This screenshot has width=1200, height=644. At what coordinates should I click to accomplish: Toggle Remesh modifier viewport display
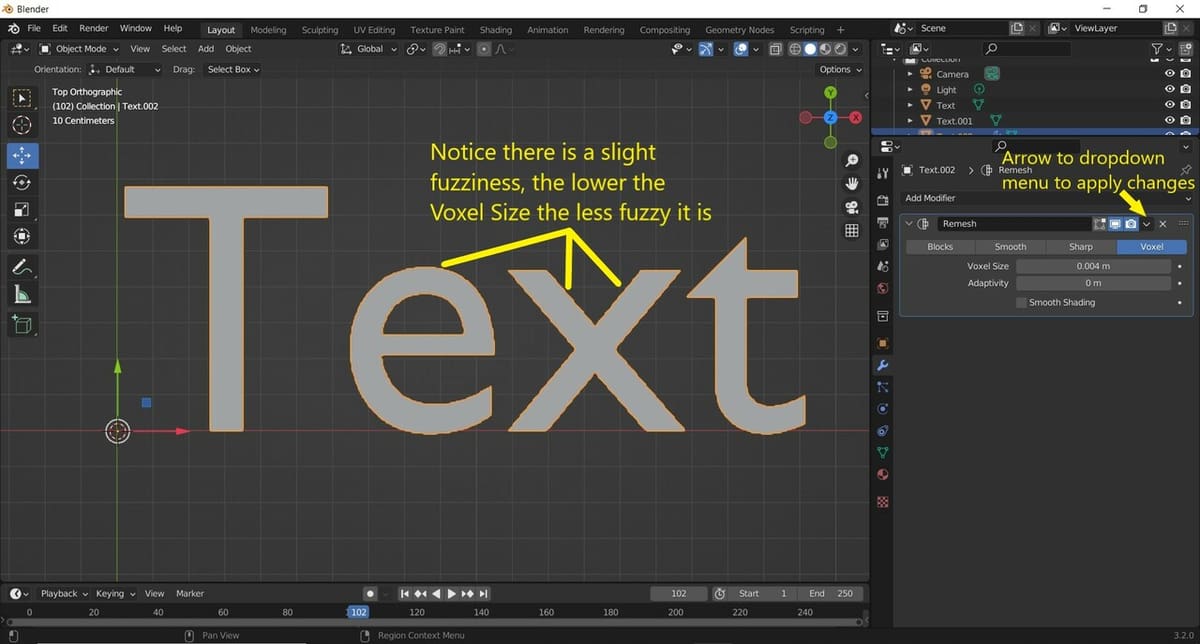1115,224
